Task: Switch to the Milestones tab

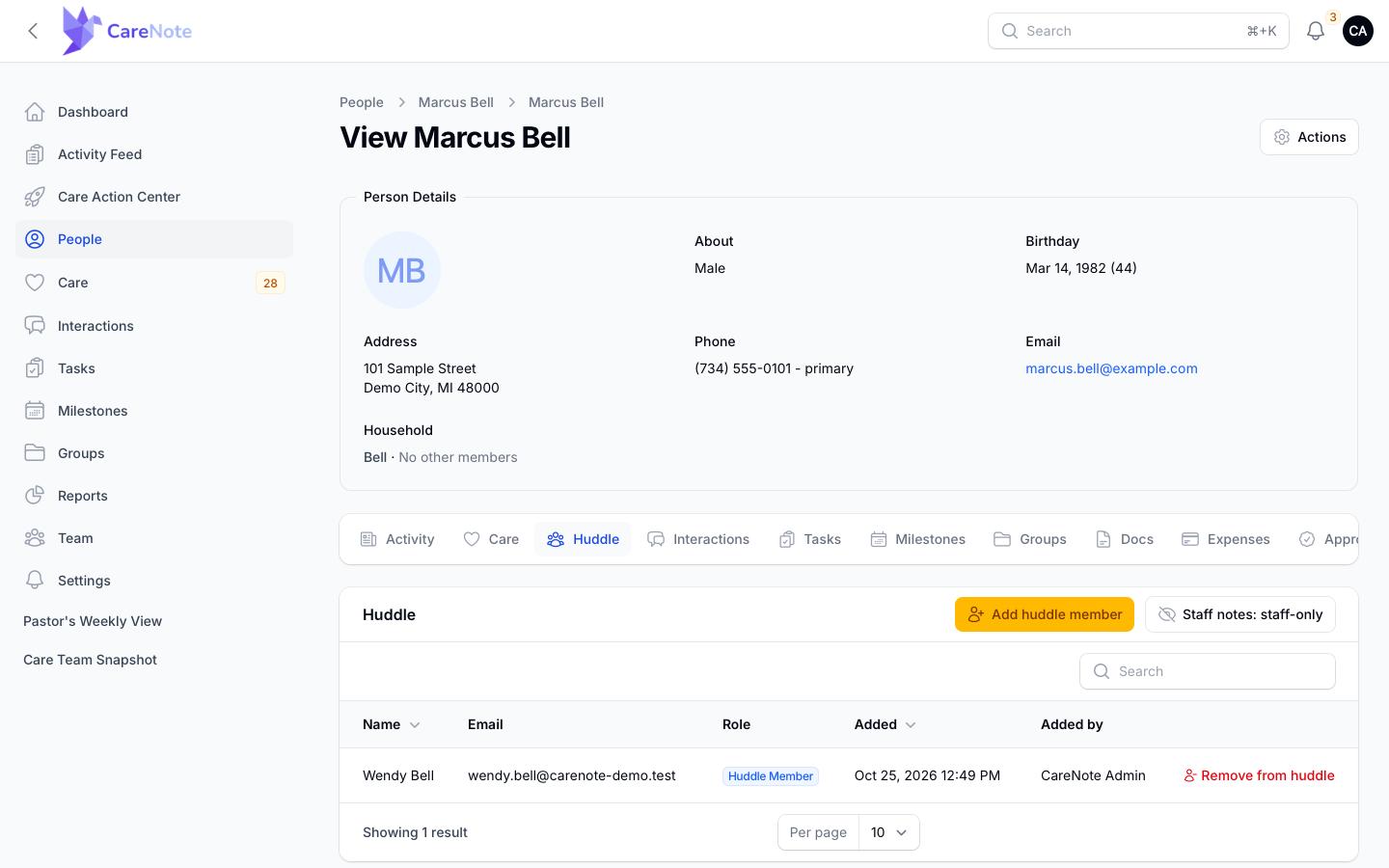Action: coord(917,539)
